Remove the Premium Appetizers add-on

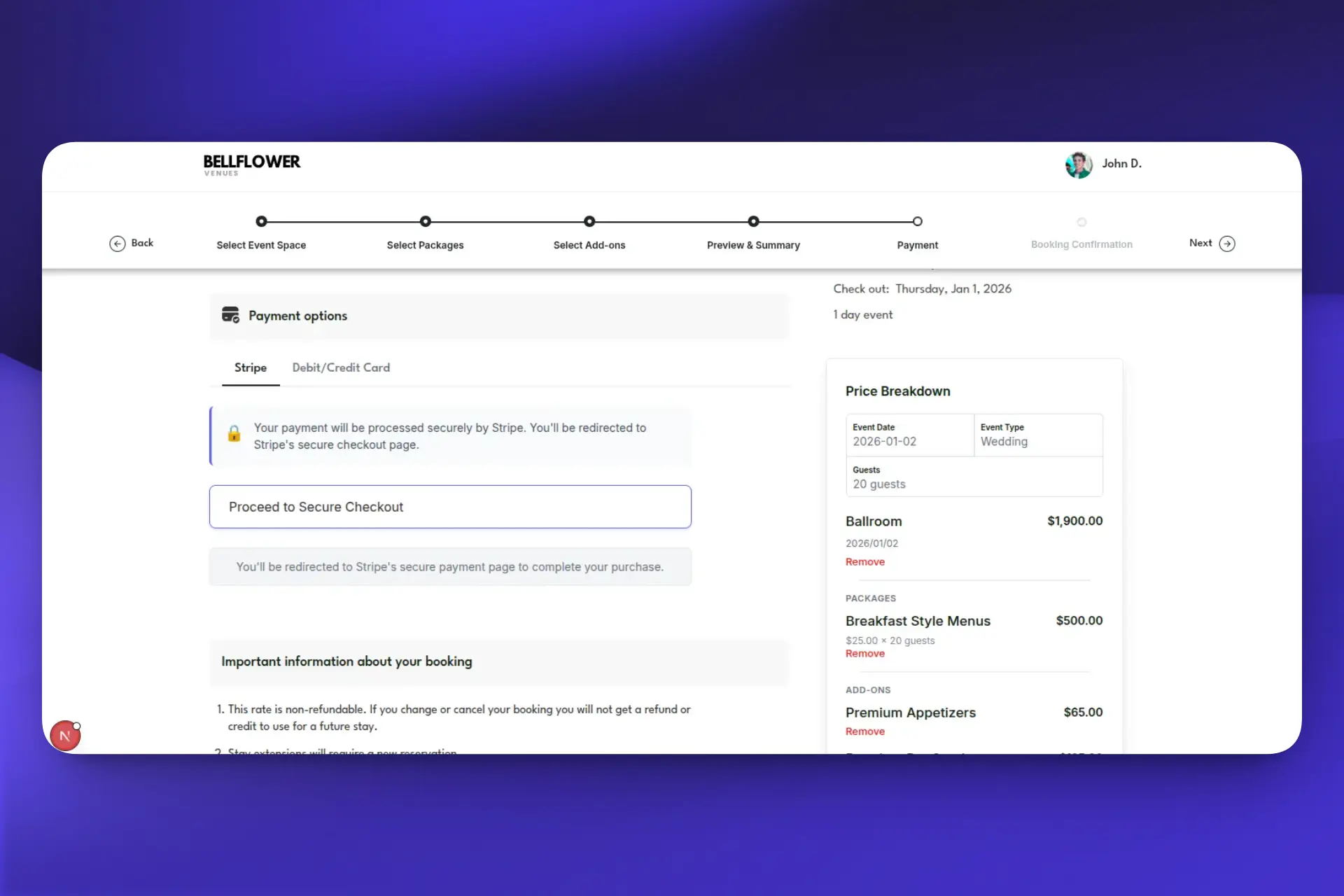click(x=865, y=731)
